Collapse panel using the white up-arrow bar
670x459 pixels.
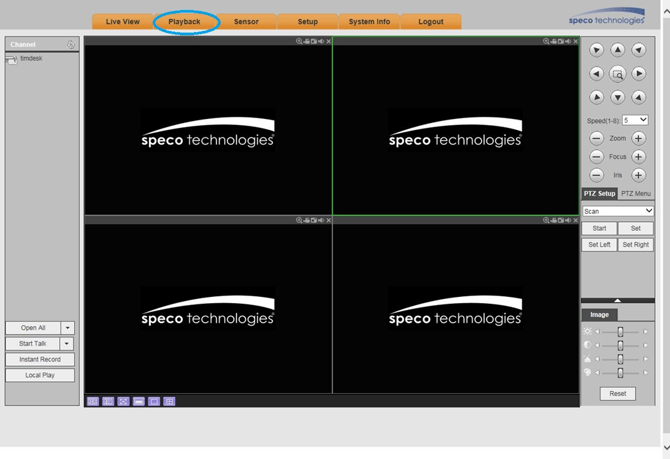pos(617,300)
